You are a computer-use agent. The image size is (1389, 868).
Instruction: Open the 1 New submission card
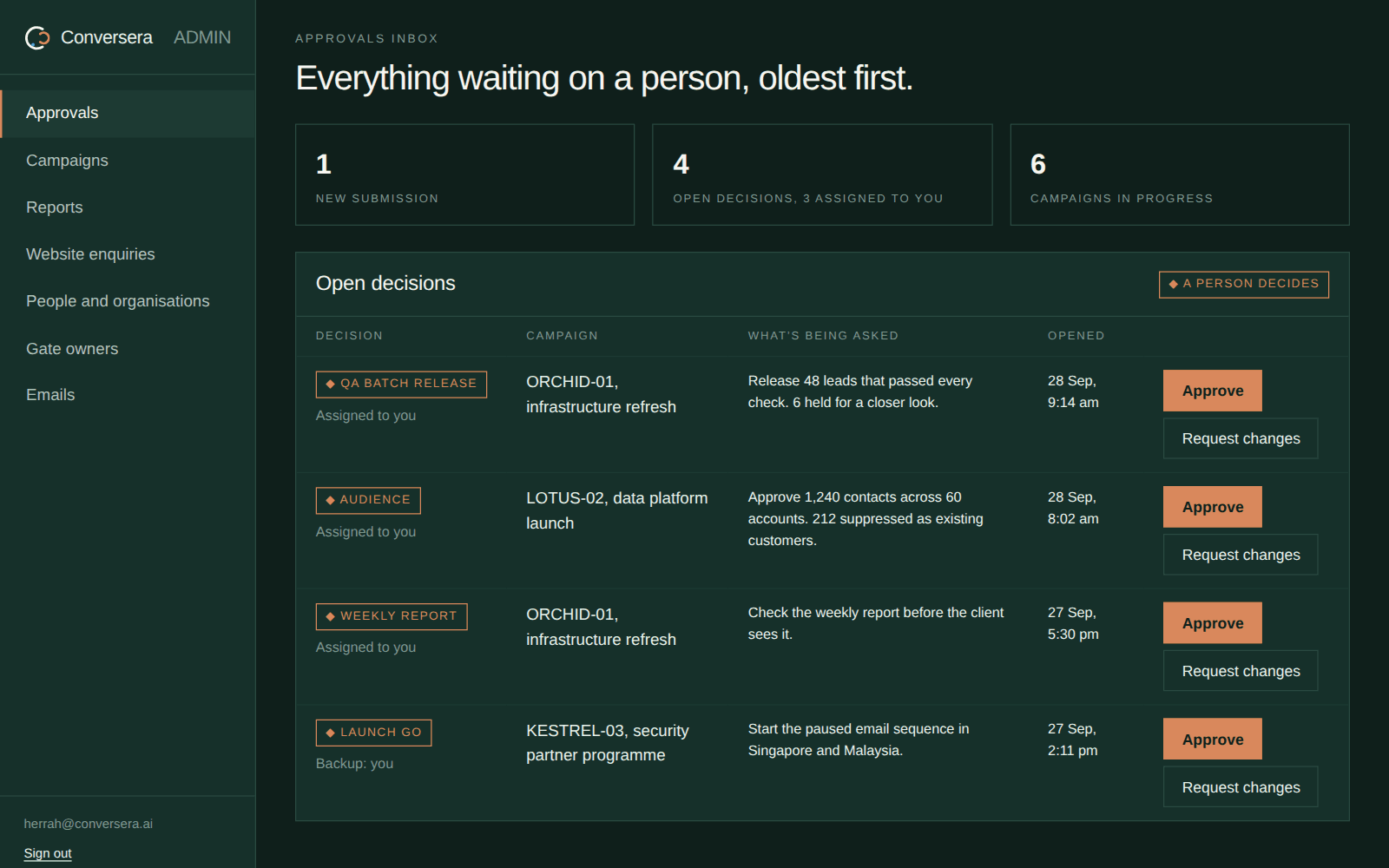(x=464, y=174)
